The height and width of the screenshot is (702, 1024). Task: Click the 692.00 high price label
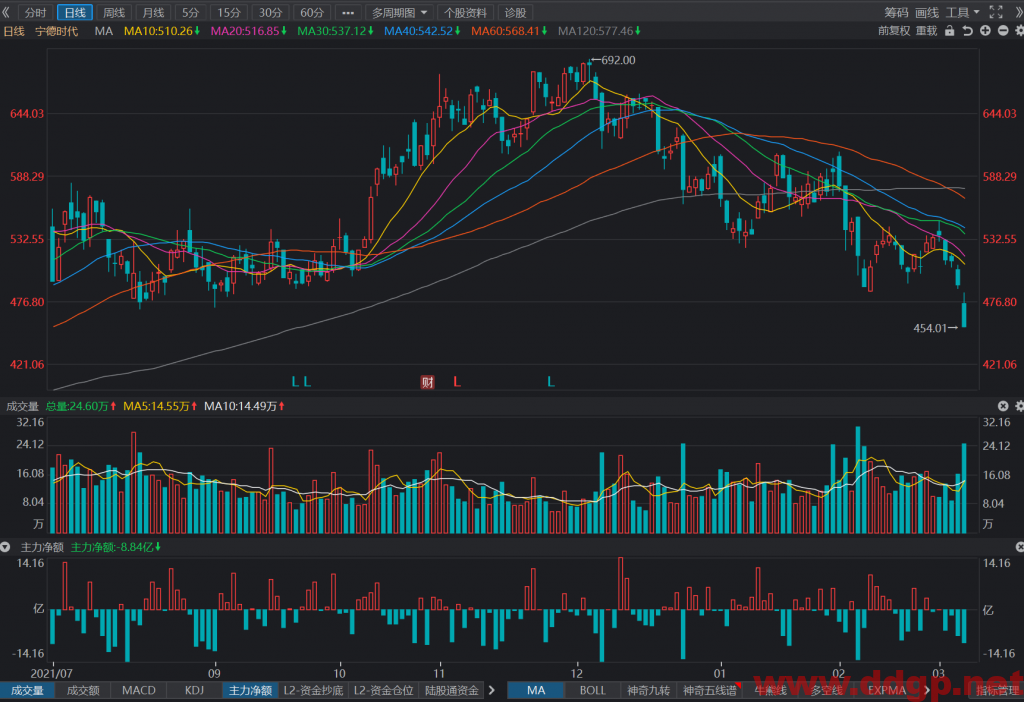(x=618, y=60)
